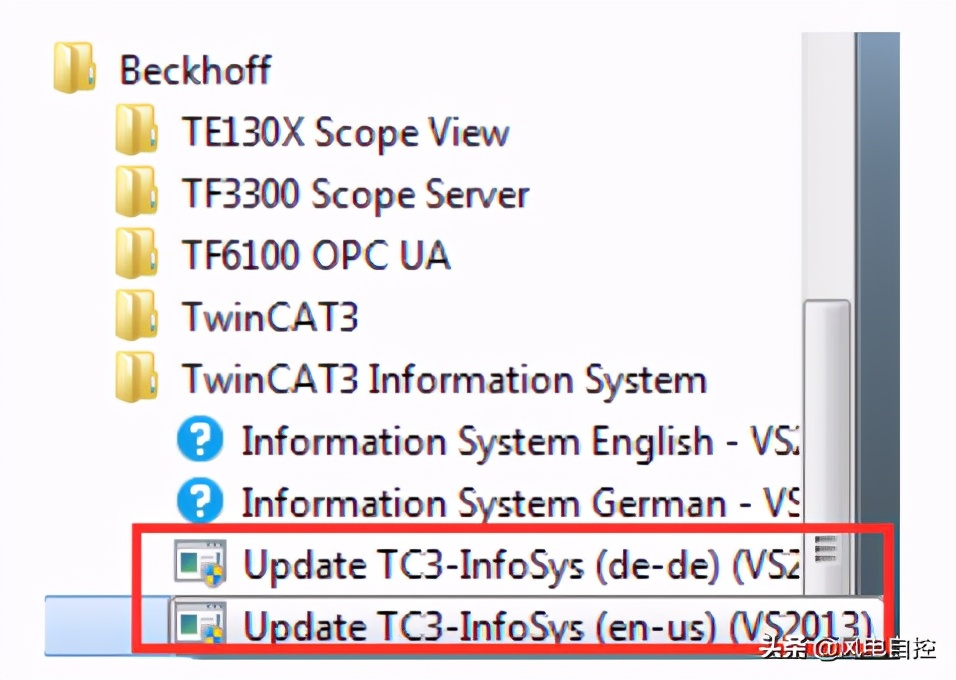Open the TwinCAT3 folder label
956x680 pixels.
click(270, 318)
